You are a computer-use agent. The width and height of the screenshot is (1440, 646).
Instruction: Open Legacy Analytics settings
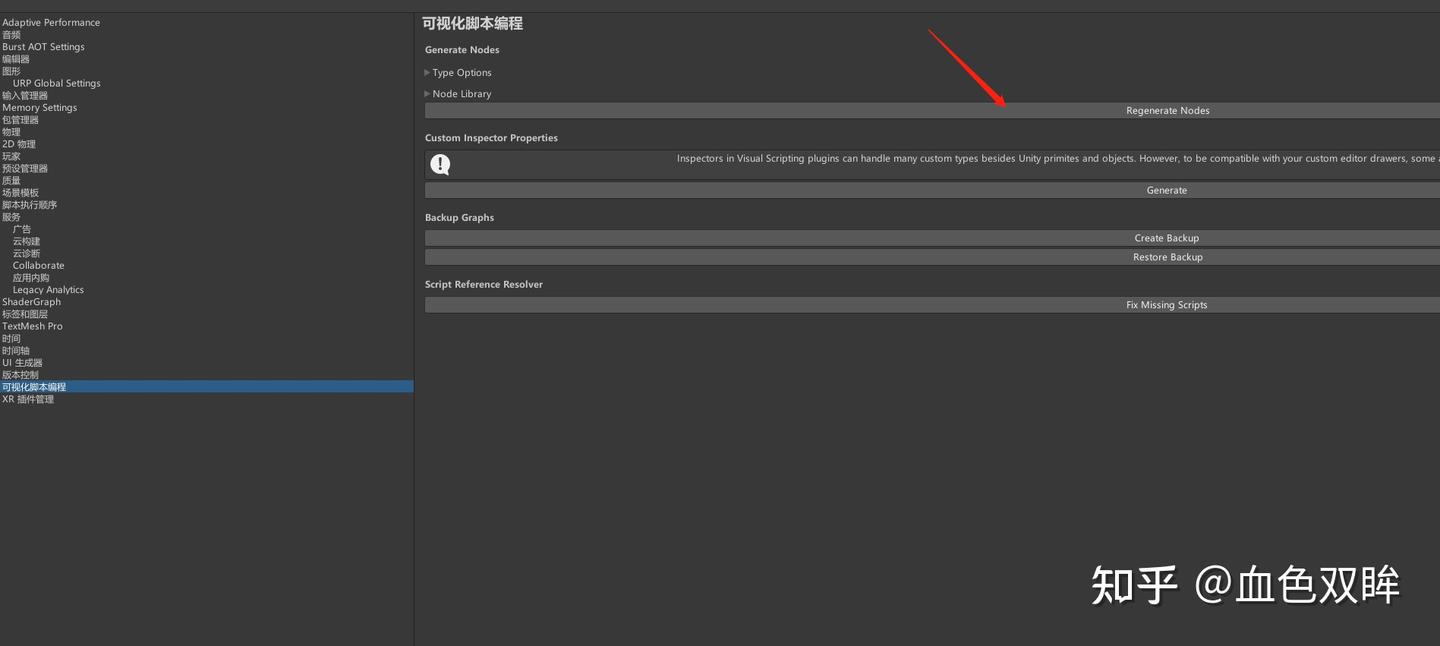pos(47,289)
